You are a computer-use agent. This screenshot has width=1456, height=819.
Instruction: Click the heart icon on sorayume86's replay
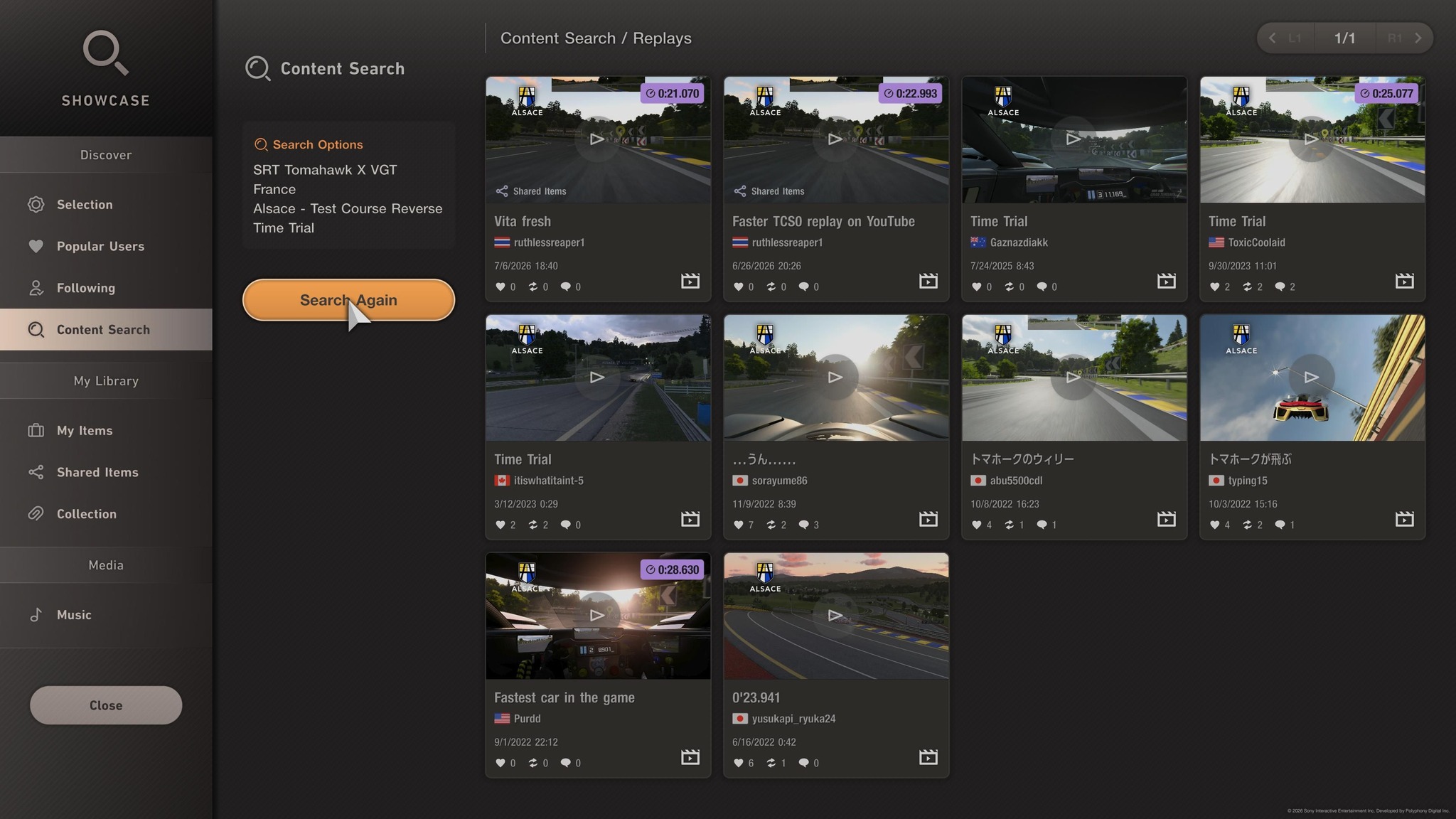coord(739,525)
